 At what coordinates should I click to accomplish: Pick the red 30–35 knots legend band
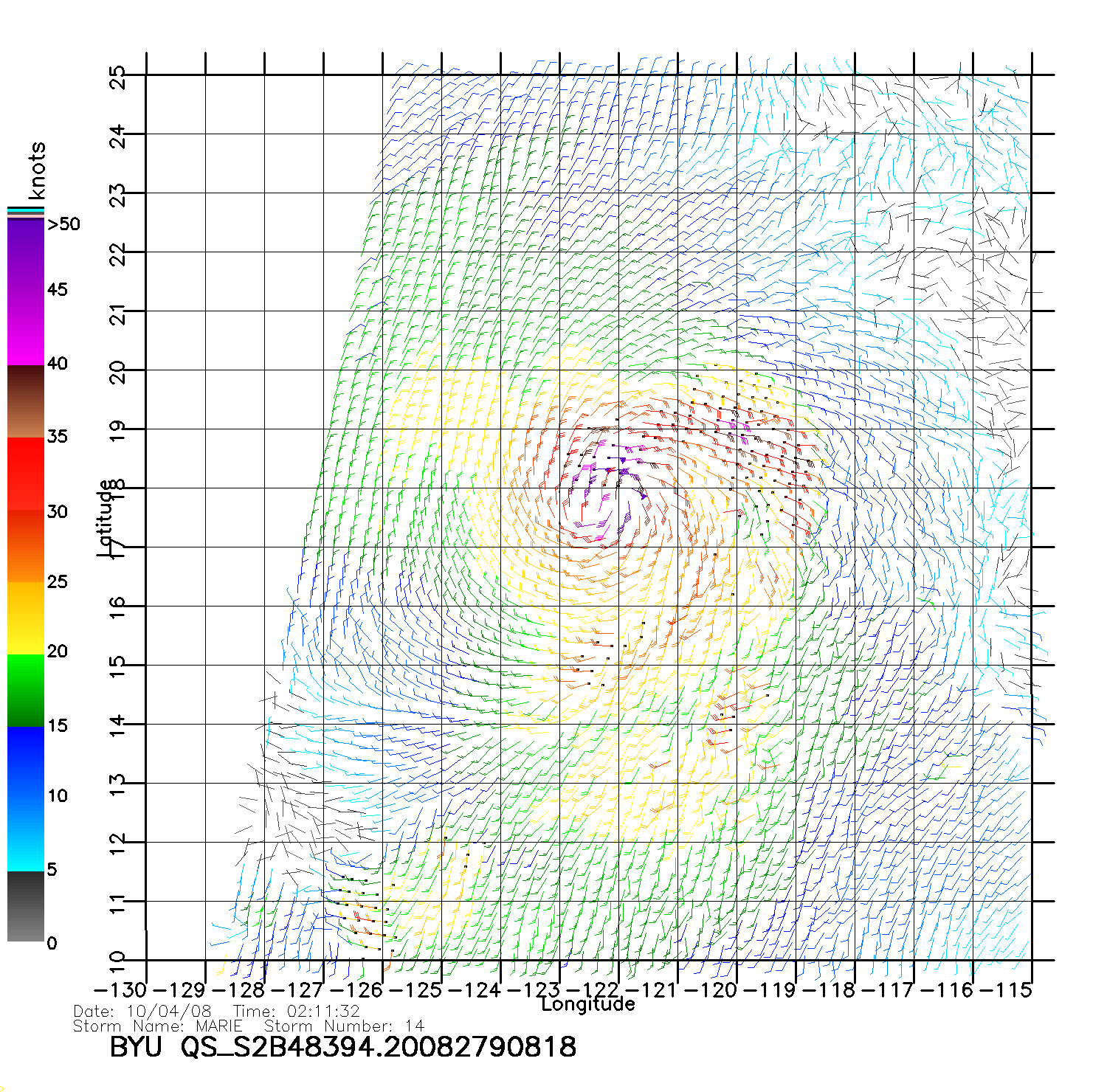pyautogui.click(x=26, y=474)
